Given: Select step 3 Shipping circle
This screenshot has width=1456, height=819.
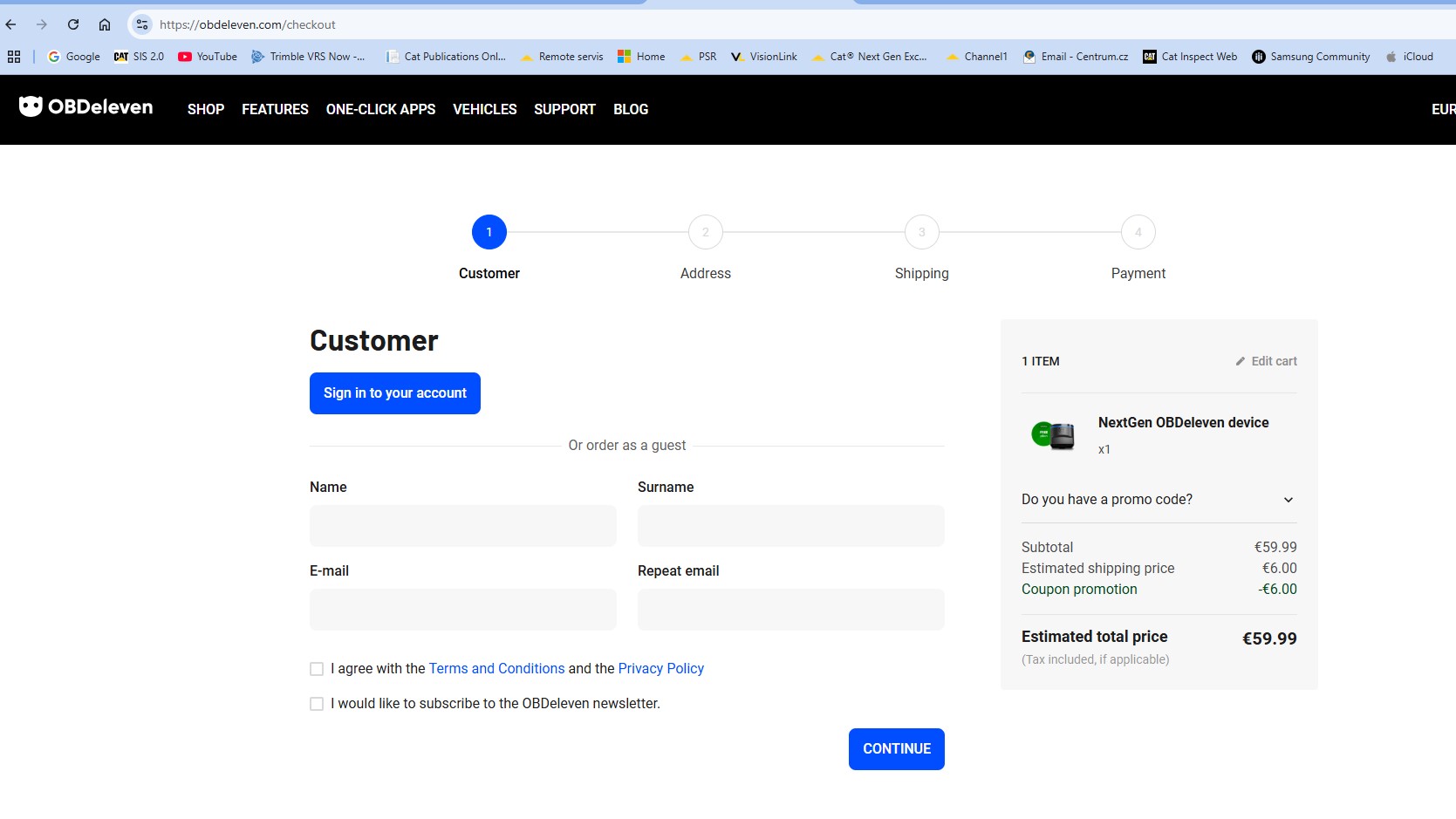Looking at the screenshot, I should coord(922,232).
